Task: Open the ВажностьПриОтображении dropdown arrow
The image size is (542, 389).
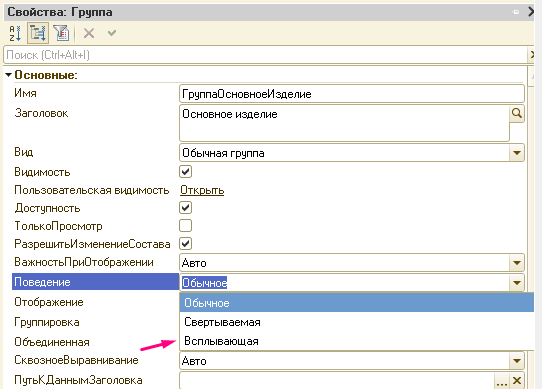Action: [x=517, y=263]
